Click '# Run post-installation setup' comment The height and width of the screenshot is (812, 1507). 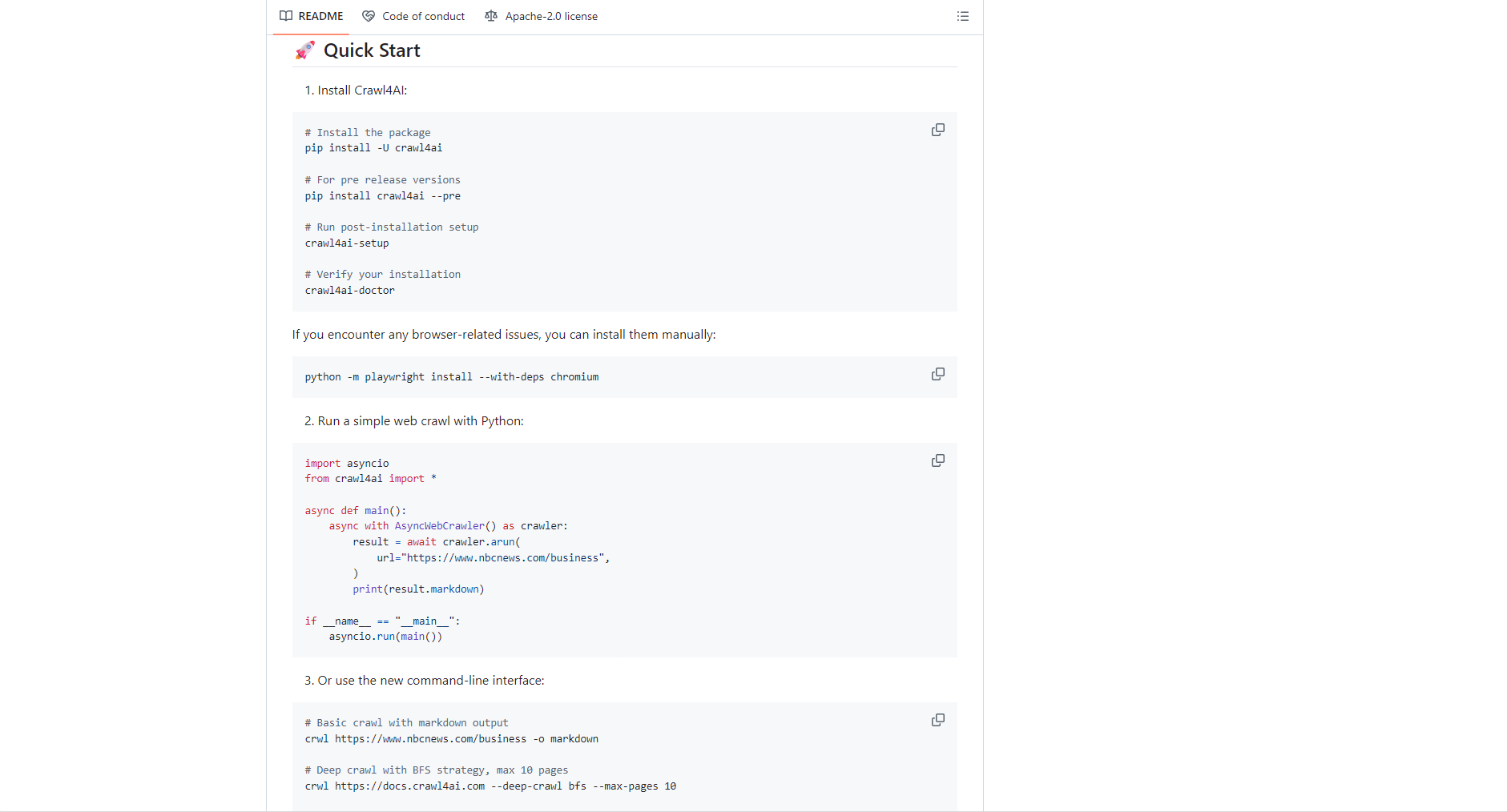[x=392, y=227]
